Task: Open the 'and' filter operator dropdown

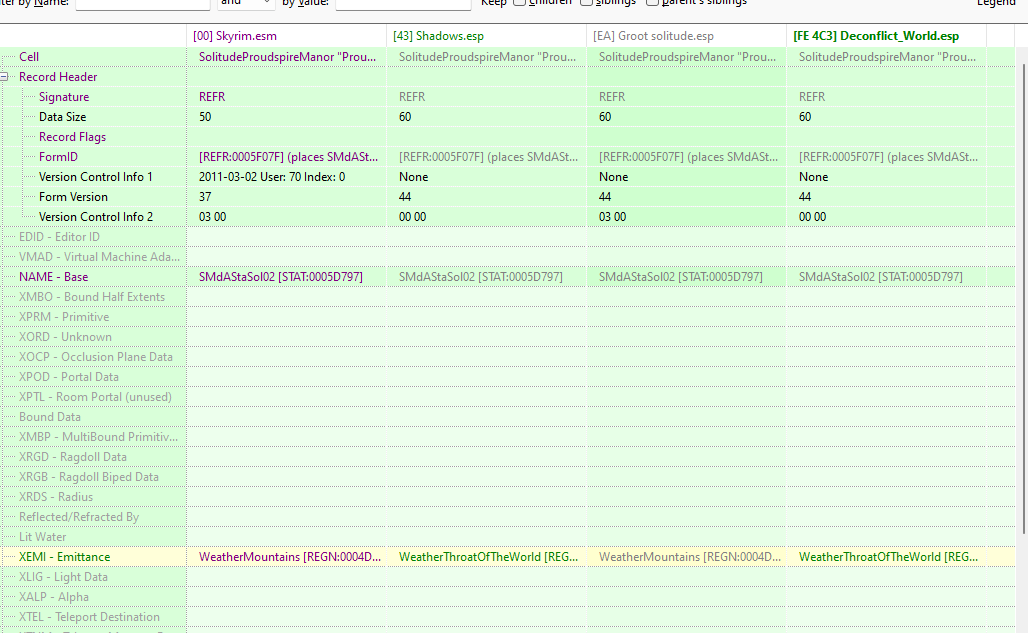Action: pyautogui.click(x=246, y=4)
